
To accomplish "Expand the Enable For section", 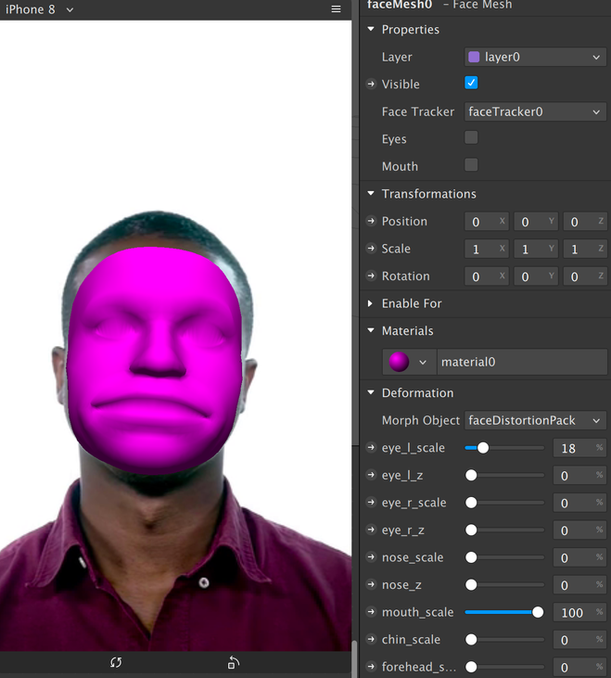I will coord(371,304).
